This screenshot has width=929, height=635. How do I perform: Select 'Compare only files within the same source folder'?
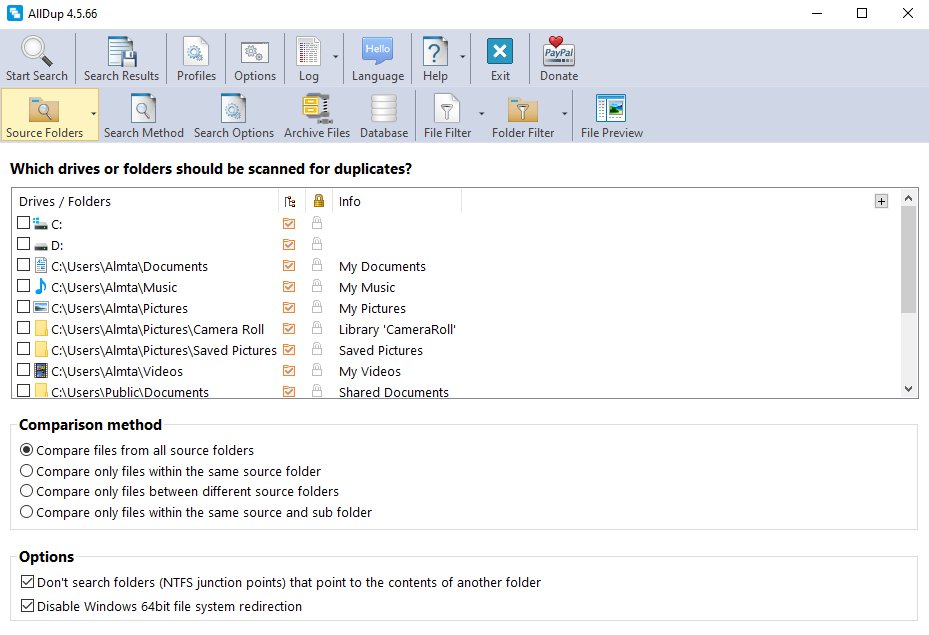(27, 471)
